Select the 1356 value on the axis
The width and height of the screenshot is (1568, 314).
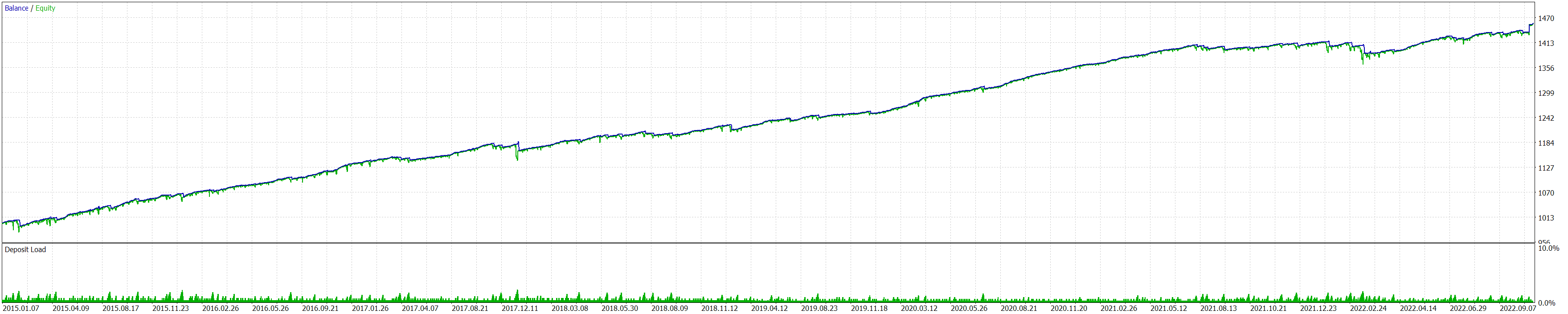(1546, 69)
